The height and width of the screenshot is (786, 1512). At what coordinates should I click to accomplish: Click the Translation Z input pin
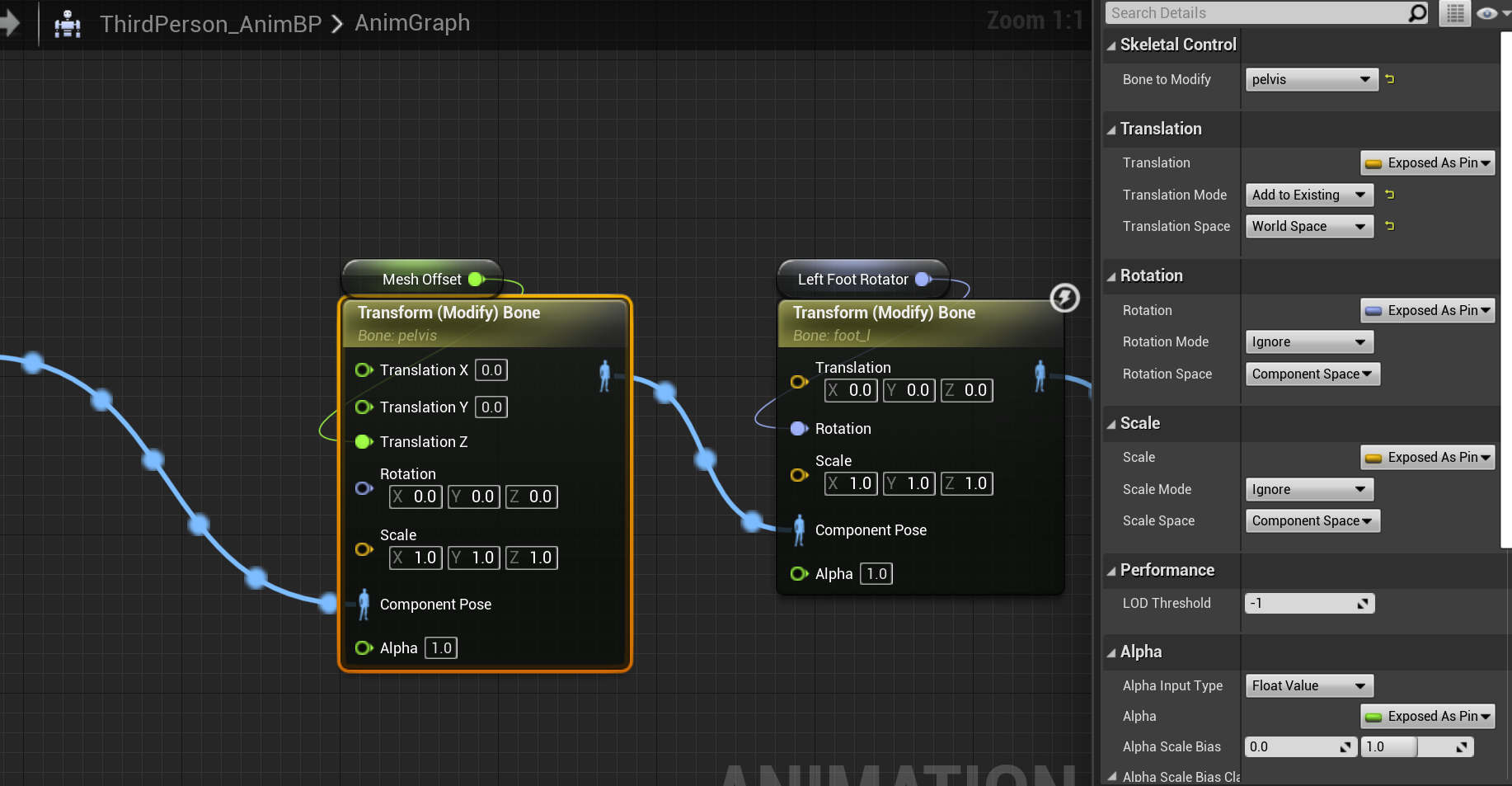(364, 442)
